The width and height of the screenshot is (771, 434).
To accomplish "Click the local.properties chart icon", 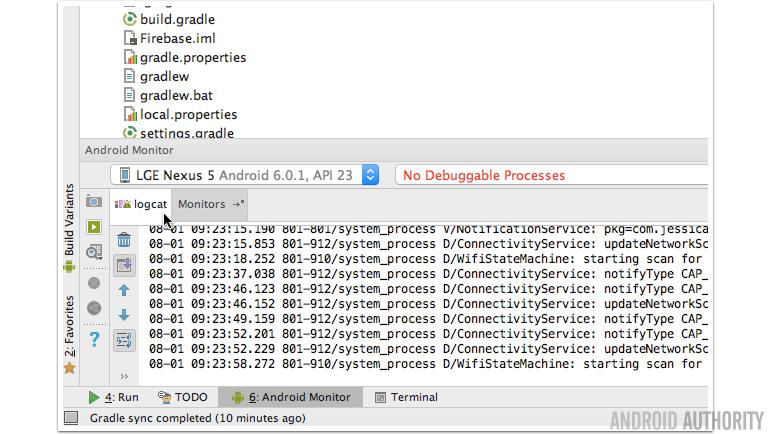I will pyautogui.click(x=130, y=115).
